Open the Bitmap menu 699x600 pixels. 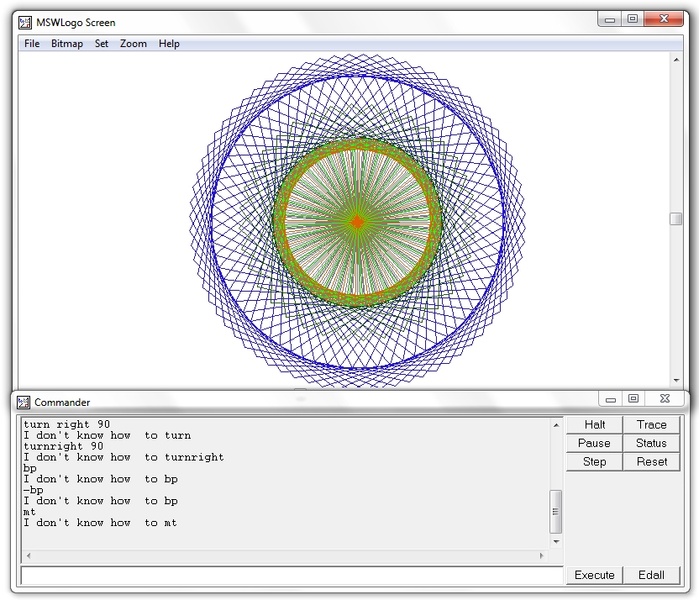tap(67, 44)
